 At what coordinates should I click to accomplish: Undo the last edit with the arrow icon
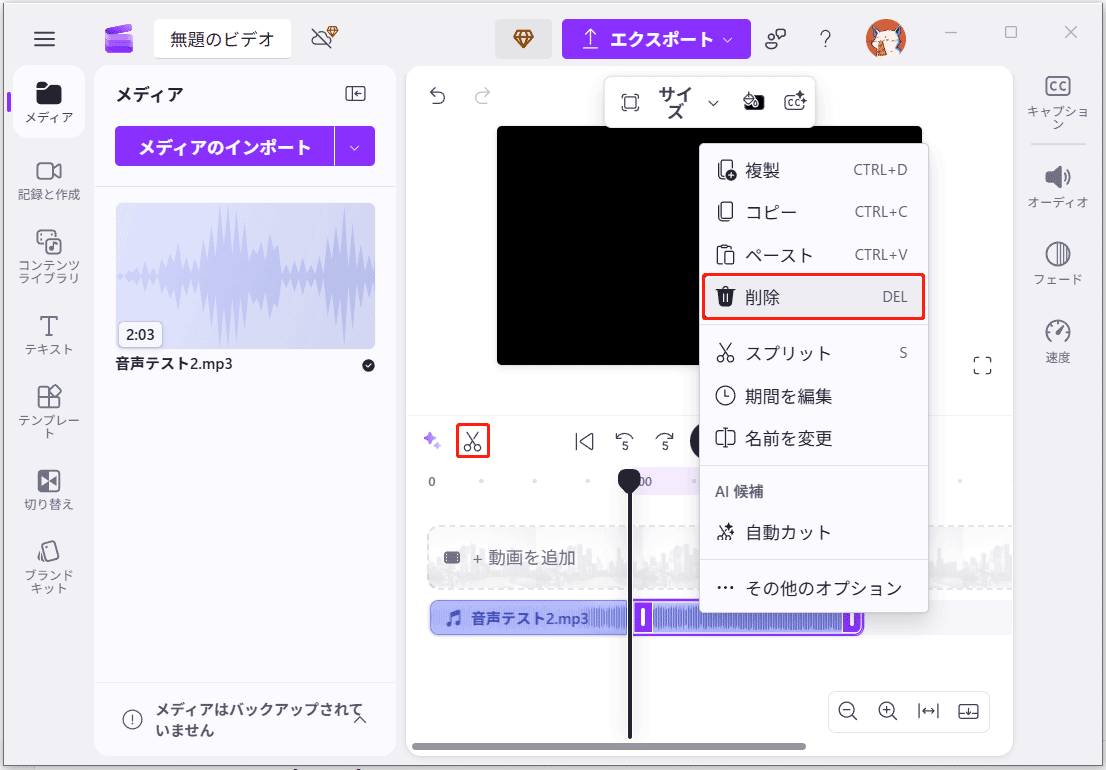click(437, 95)
